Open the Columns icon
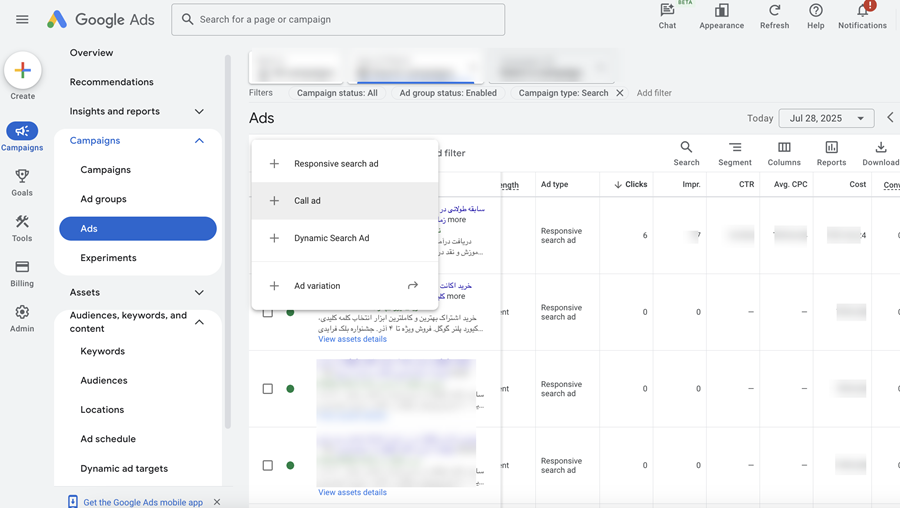900x508 pixels. tap(784, 147)
